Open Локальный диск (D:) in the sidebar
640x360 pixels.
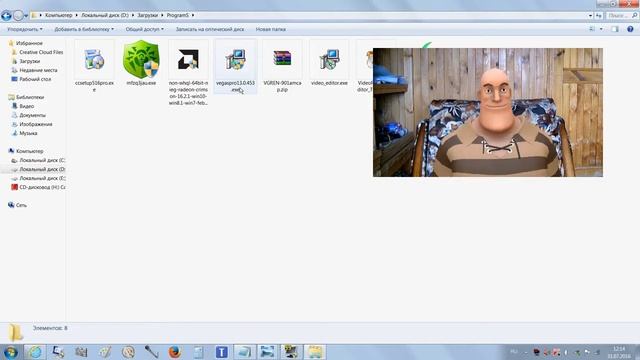tap(42, 169)
